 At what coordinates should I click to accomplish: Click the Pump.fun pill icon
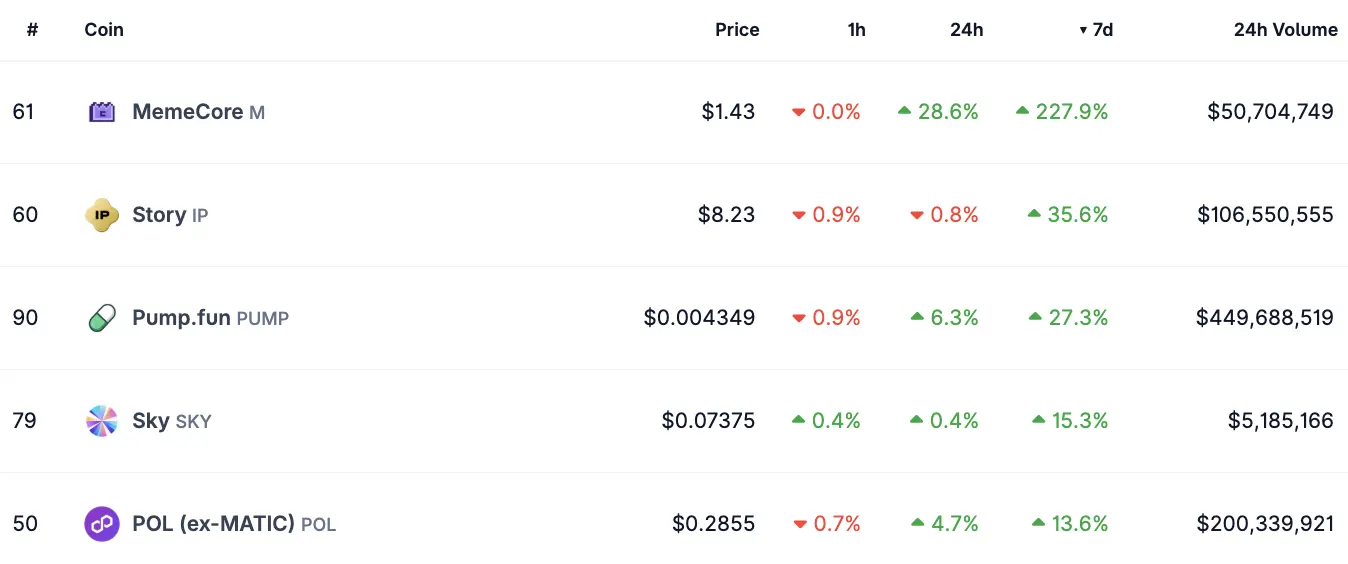click(x=102, y=318)
